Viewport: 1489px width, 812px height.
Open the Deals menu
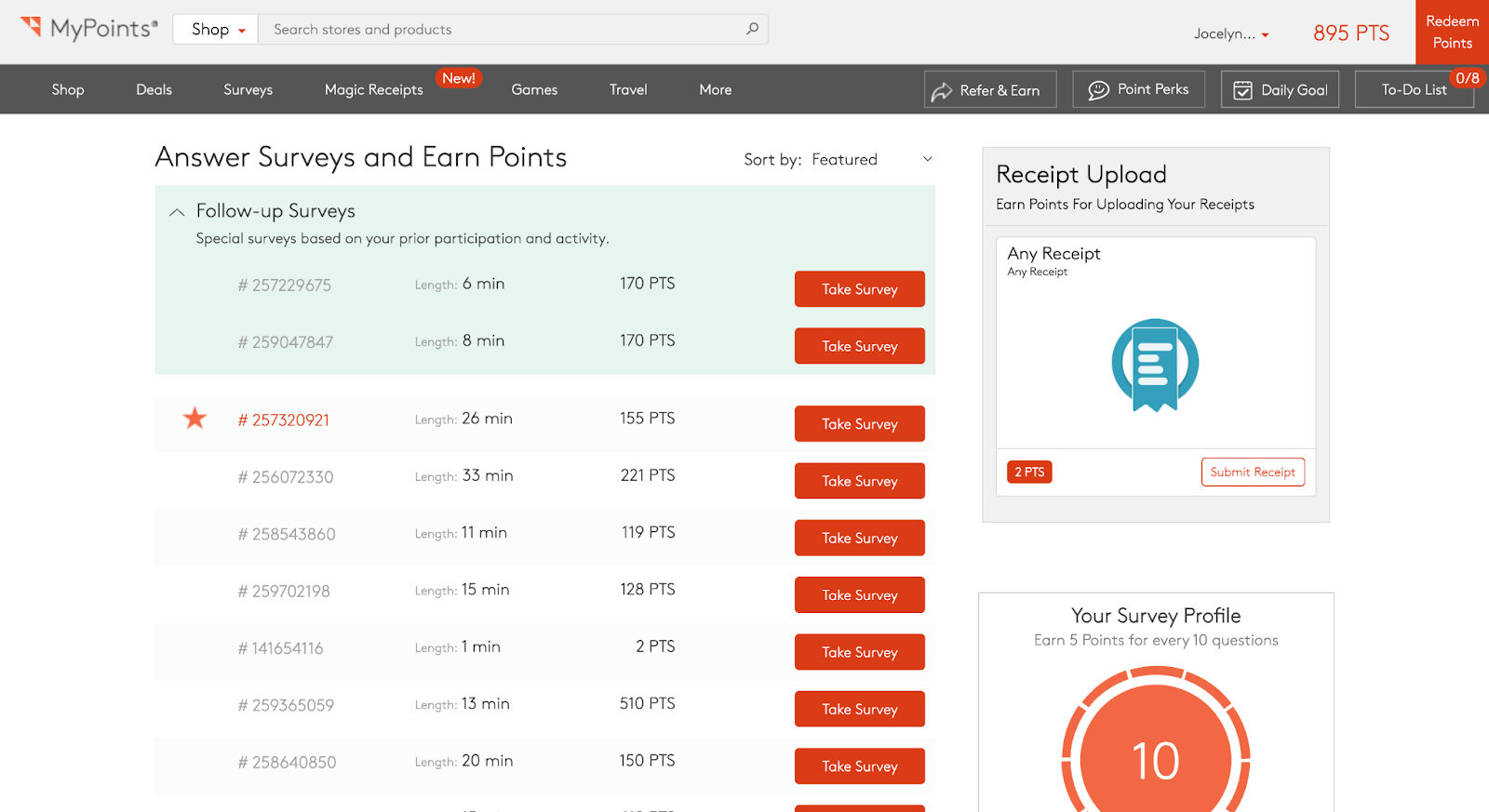(x=154, y=89)
